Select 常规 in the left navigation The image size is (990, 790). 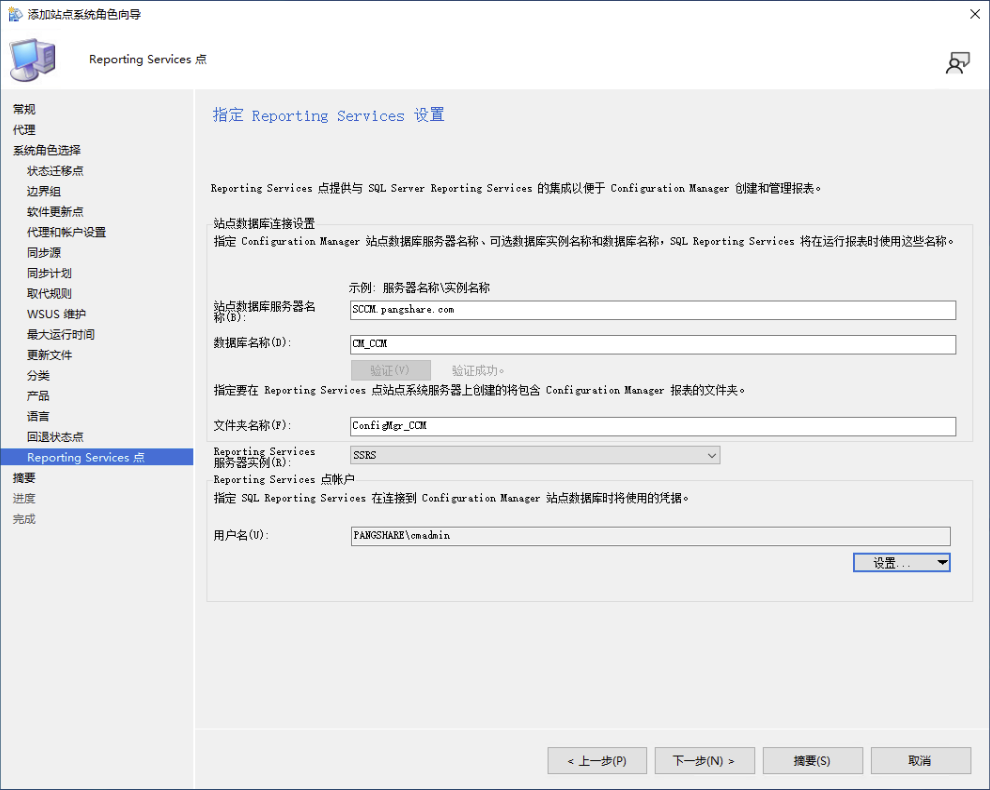(25, 109)
